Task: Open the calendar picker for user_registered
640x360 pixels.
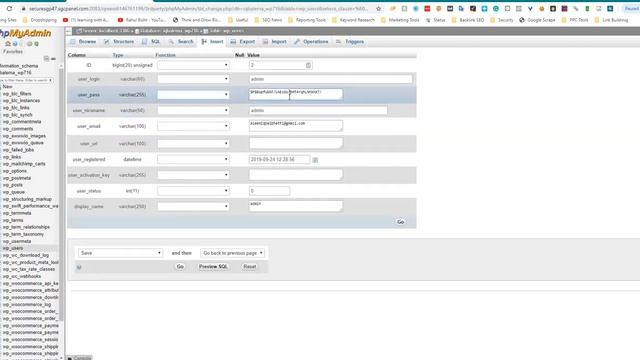Action: coord(315,160)
